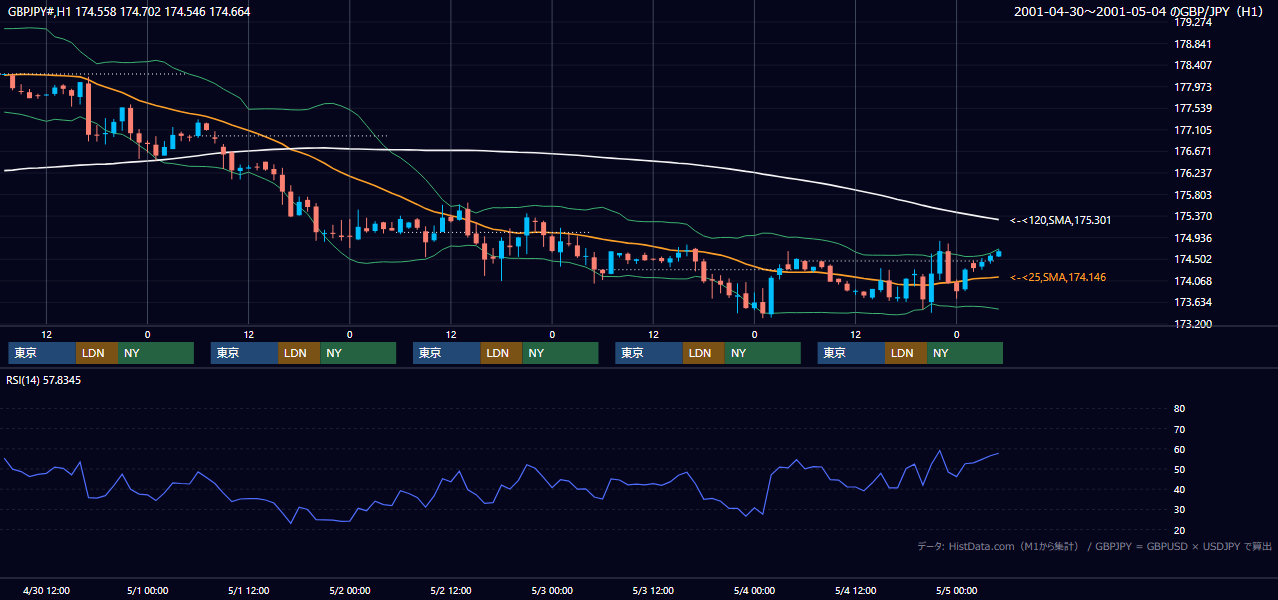This screenshot has height=600, width=1278.
Task: Click price axis value 177.105
Action: (x=1192, y=130)
